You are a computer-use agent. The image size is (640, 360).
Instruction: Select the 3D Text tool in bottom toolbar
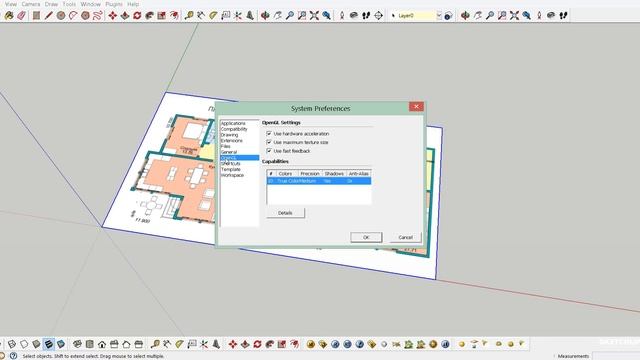click(x=216, y=344)
